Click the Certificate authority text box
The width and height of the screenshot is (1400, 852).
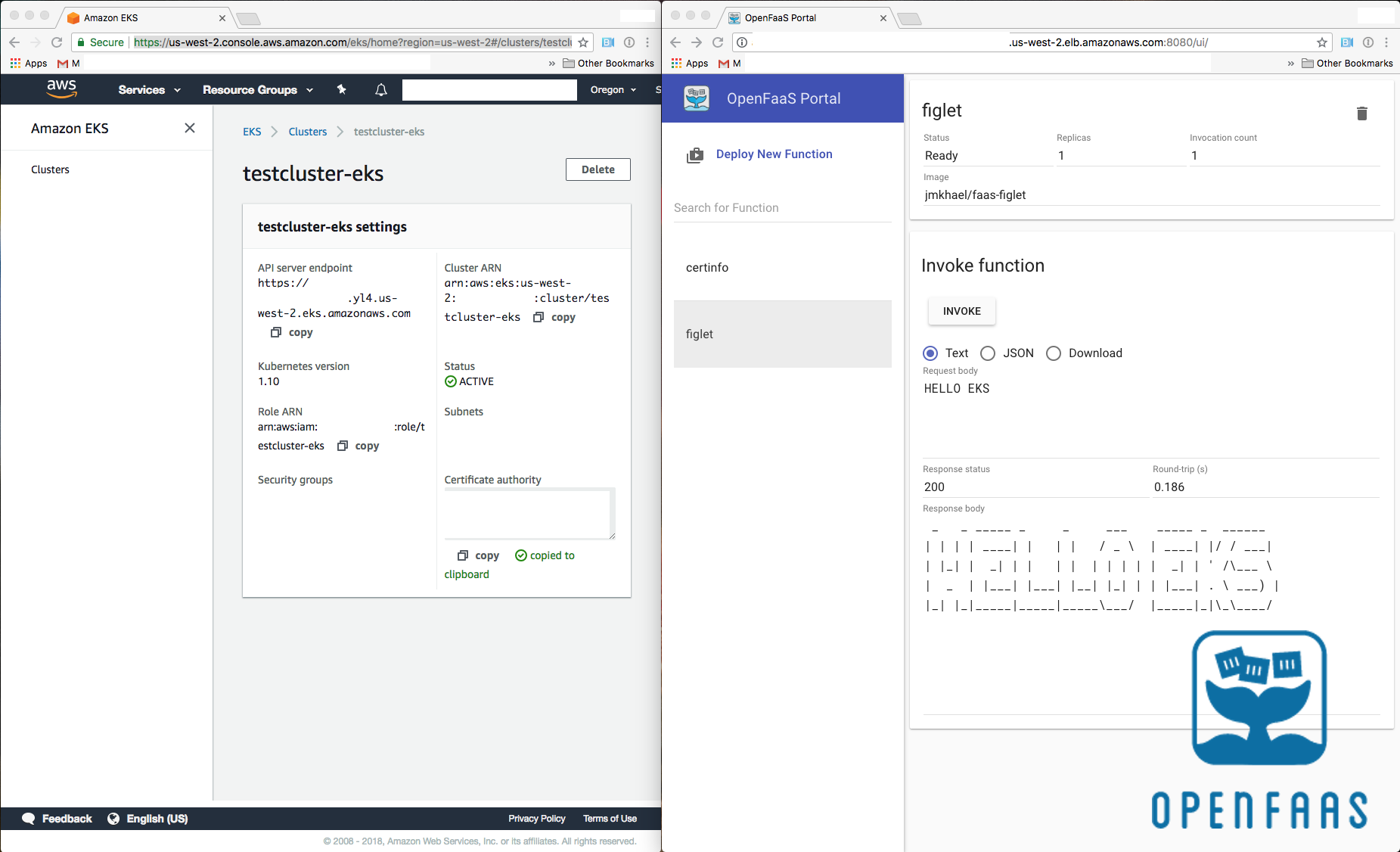pyautogui.click(x=529, y=514)
